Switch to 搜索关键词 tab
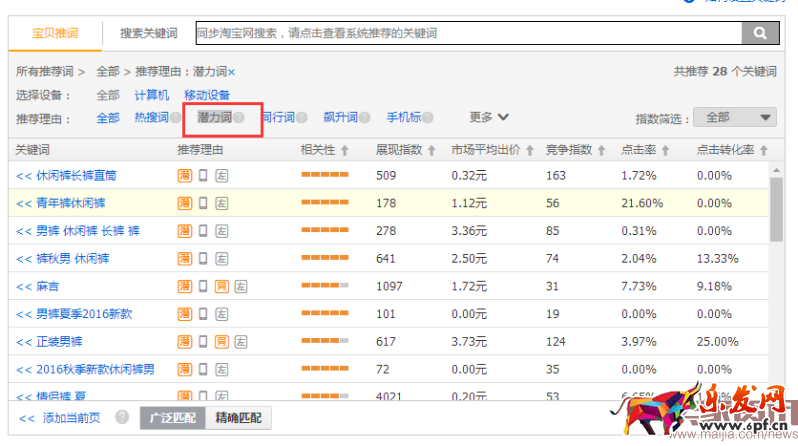 (x=148, y=33)
